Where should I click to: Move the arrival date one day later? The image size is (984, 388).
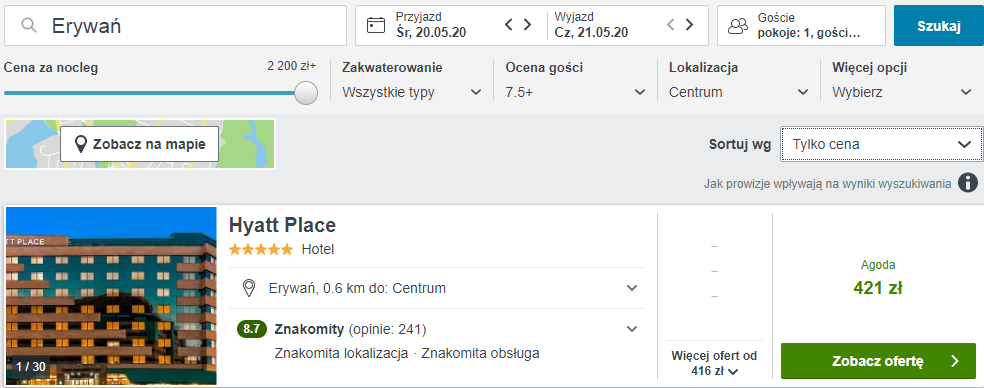527,25
